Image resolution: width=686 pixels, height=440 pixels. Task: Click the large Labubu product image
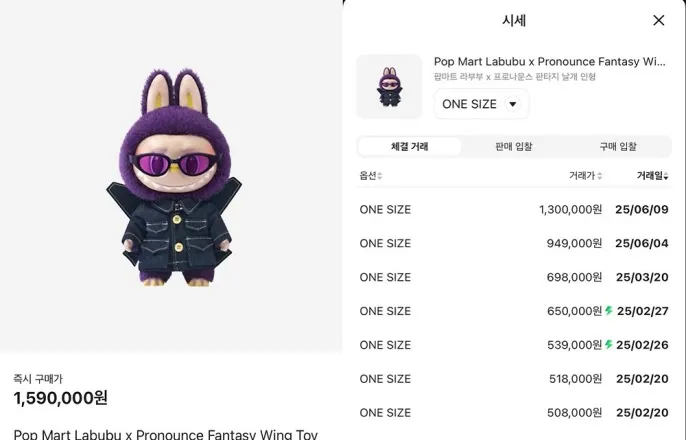coord(174,178)
